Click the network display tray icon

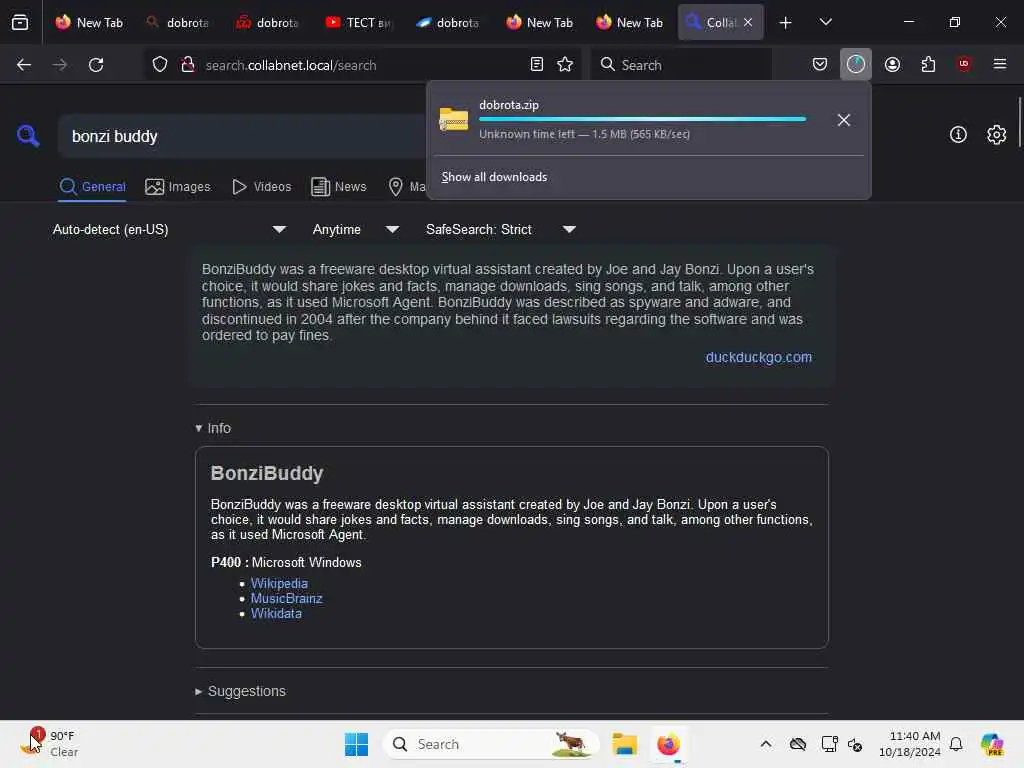coord(829,744)
